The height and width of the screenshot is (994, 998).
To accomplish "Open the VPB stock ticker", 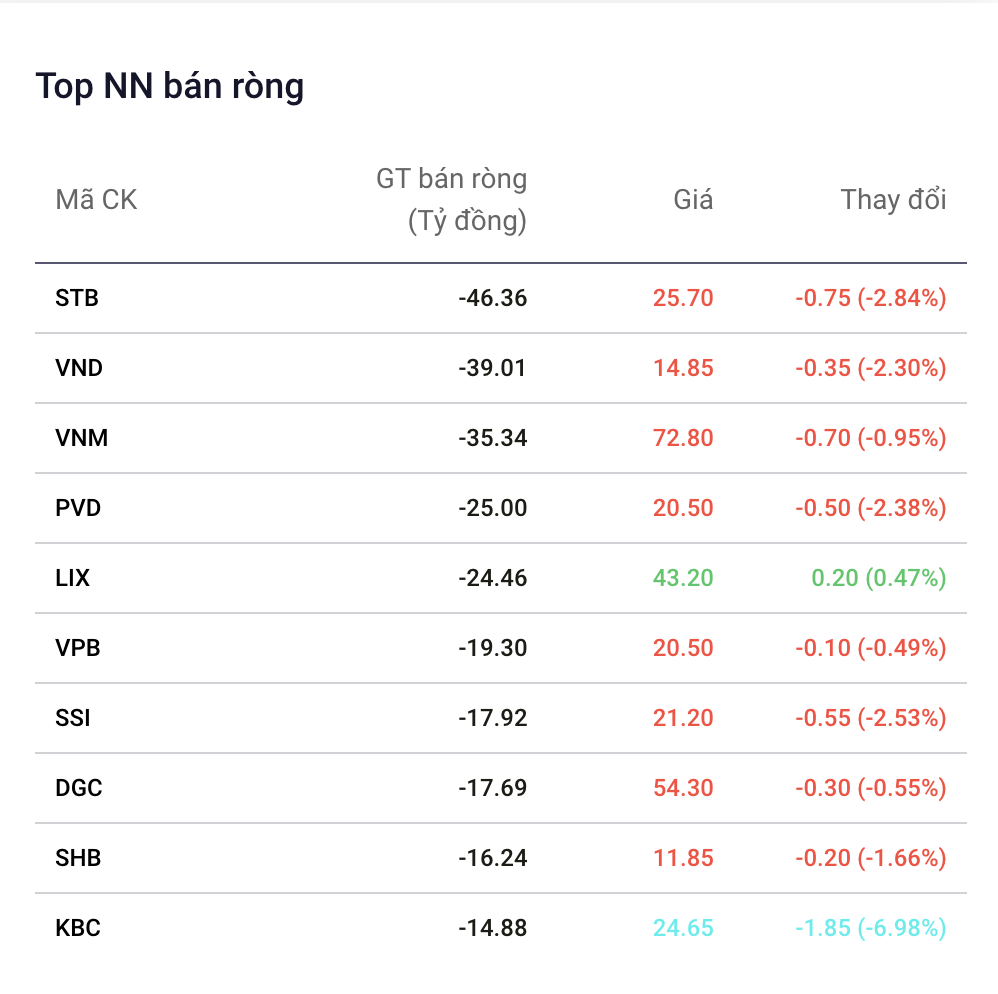I will coord(78,648).
